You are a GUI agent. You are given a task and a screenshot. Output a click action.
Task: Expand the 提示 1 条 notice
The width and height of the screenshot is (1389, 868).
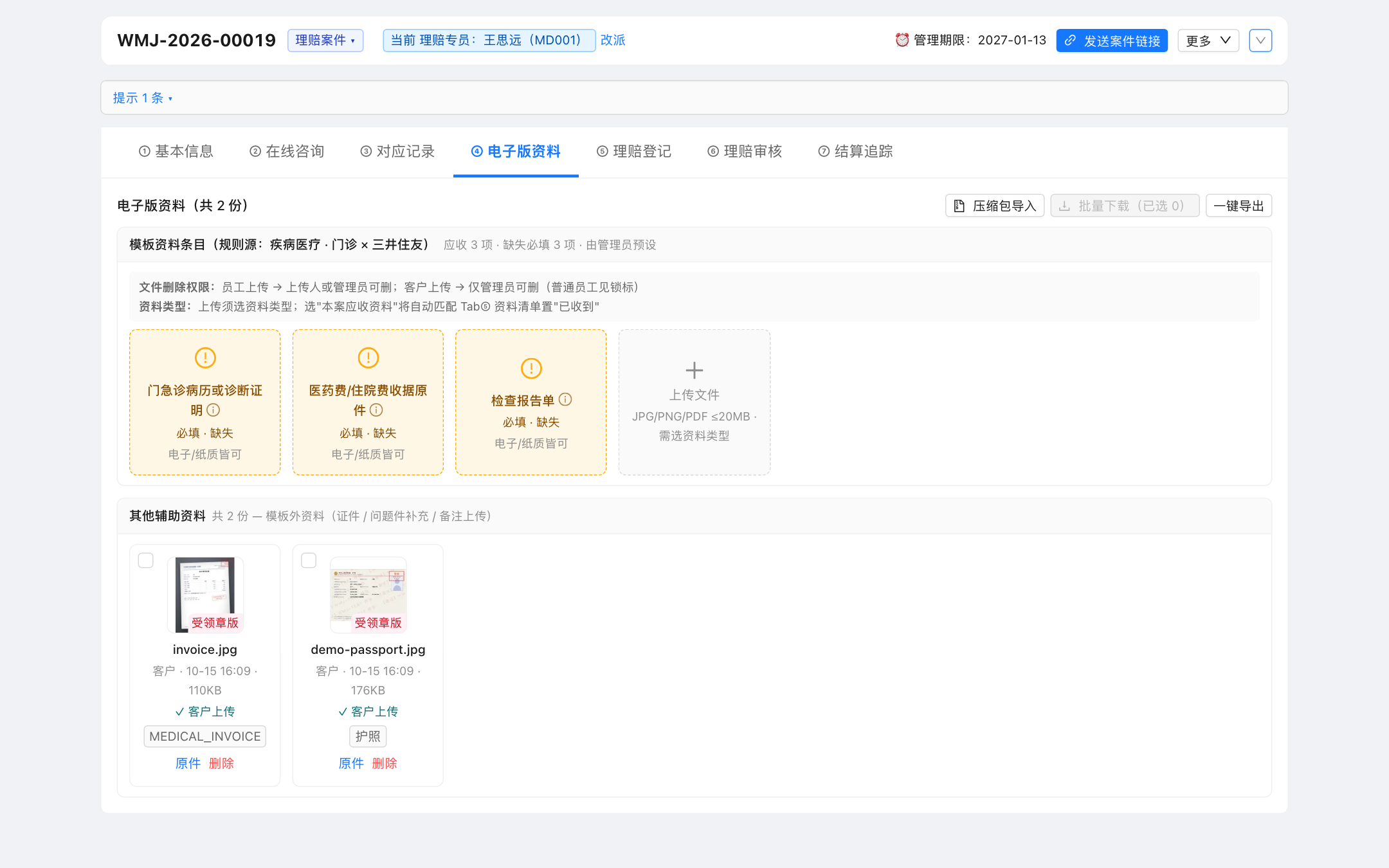(143, 98)
